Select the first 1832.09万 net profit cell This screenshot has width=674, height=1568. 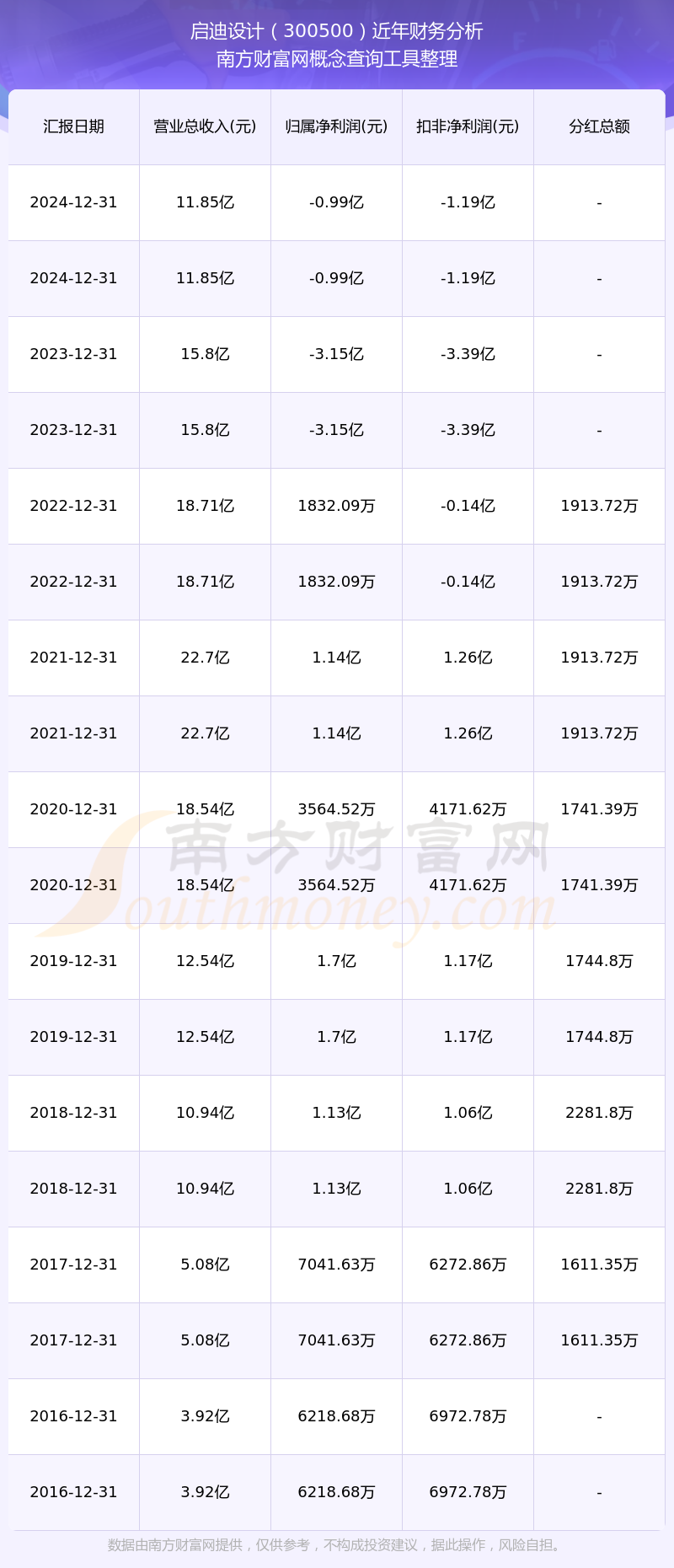point(336,506)
